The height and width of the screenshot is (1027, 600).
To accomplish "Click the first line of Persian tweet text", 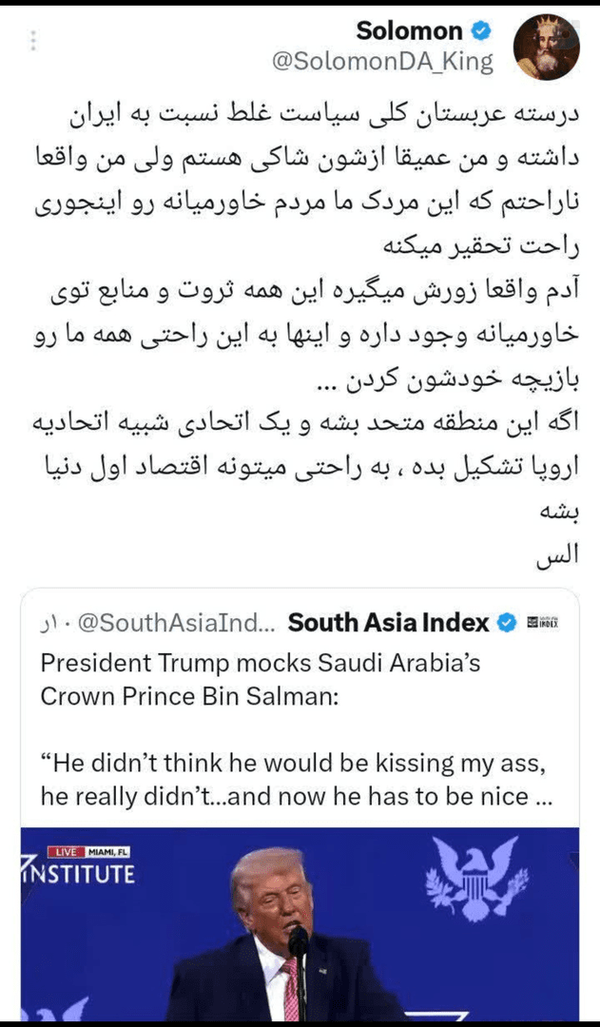I will point(324,117).
